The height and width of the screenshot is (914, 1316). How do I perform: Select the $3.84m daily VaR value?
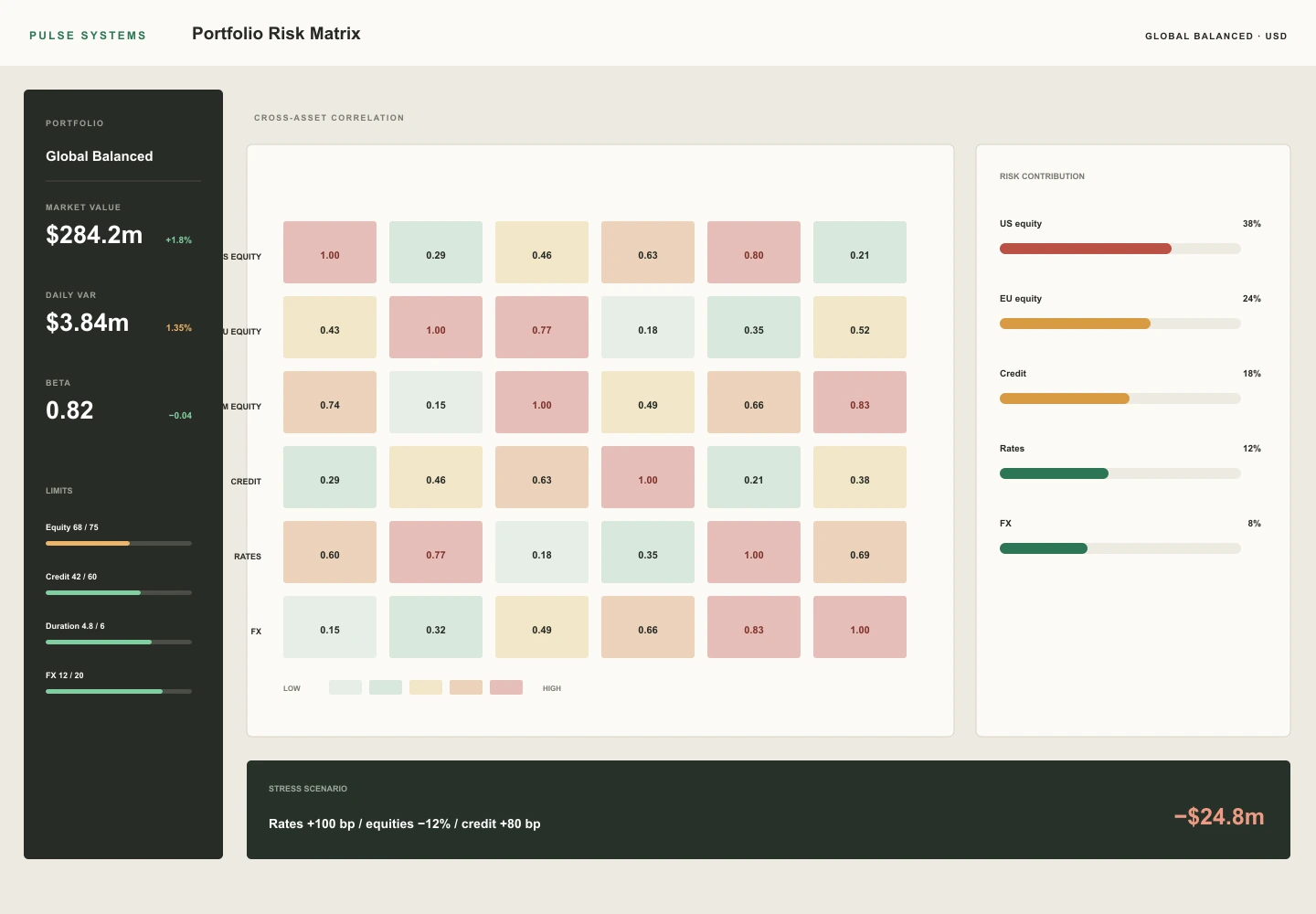[x=88, y=323]
